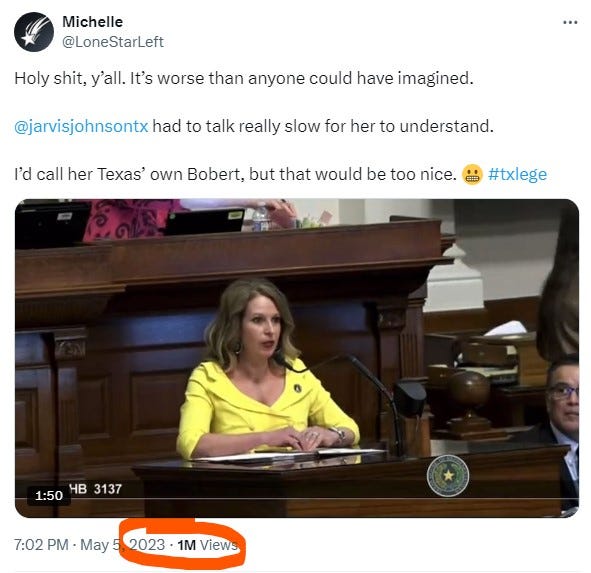Click the 1M Views counter
The width and height of the screenshot is (591, 573).
207,545
